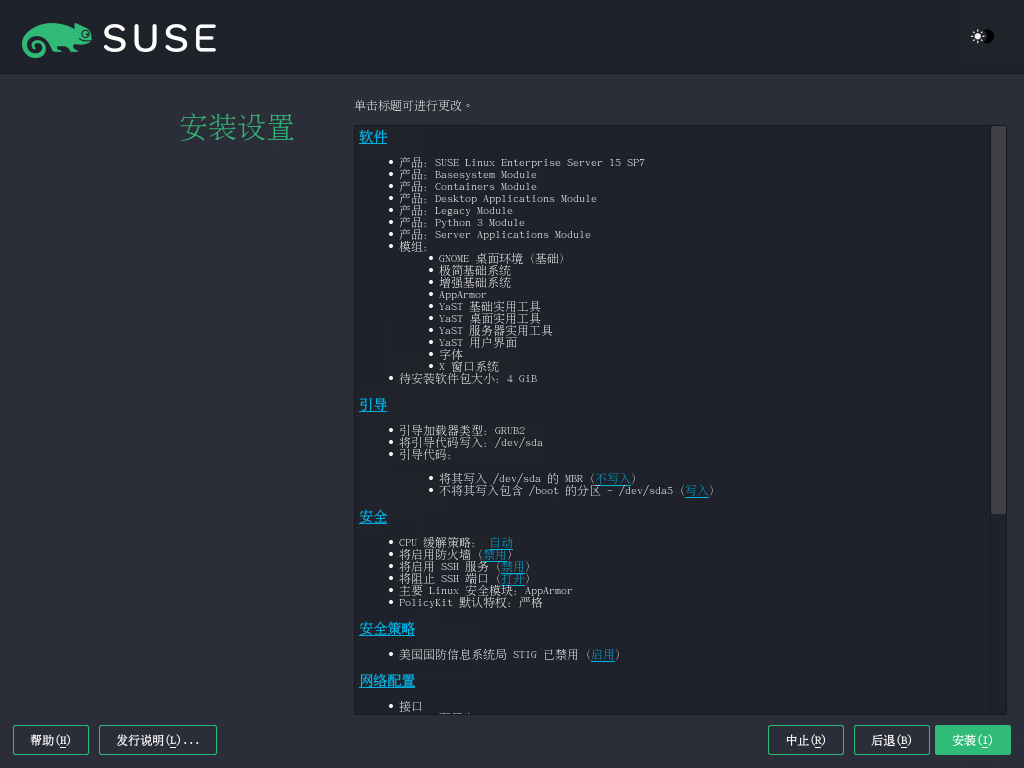This screenshot has height=768, width=1024.
Task: Open the 安全 (Security) section heading
Action: click(373, 517)
